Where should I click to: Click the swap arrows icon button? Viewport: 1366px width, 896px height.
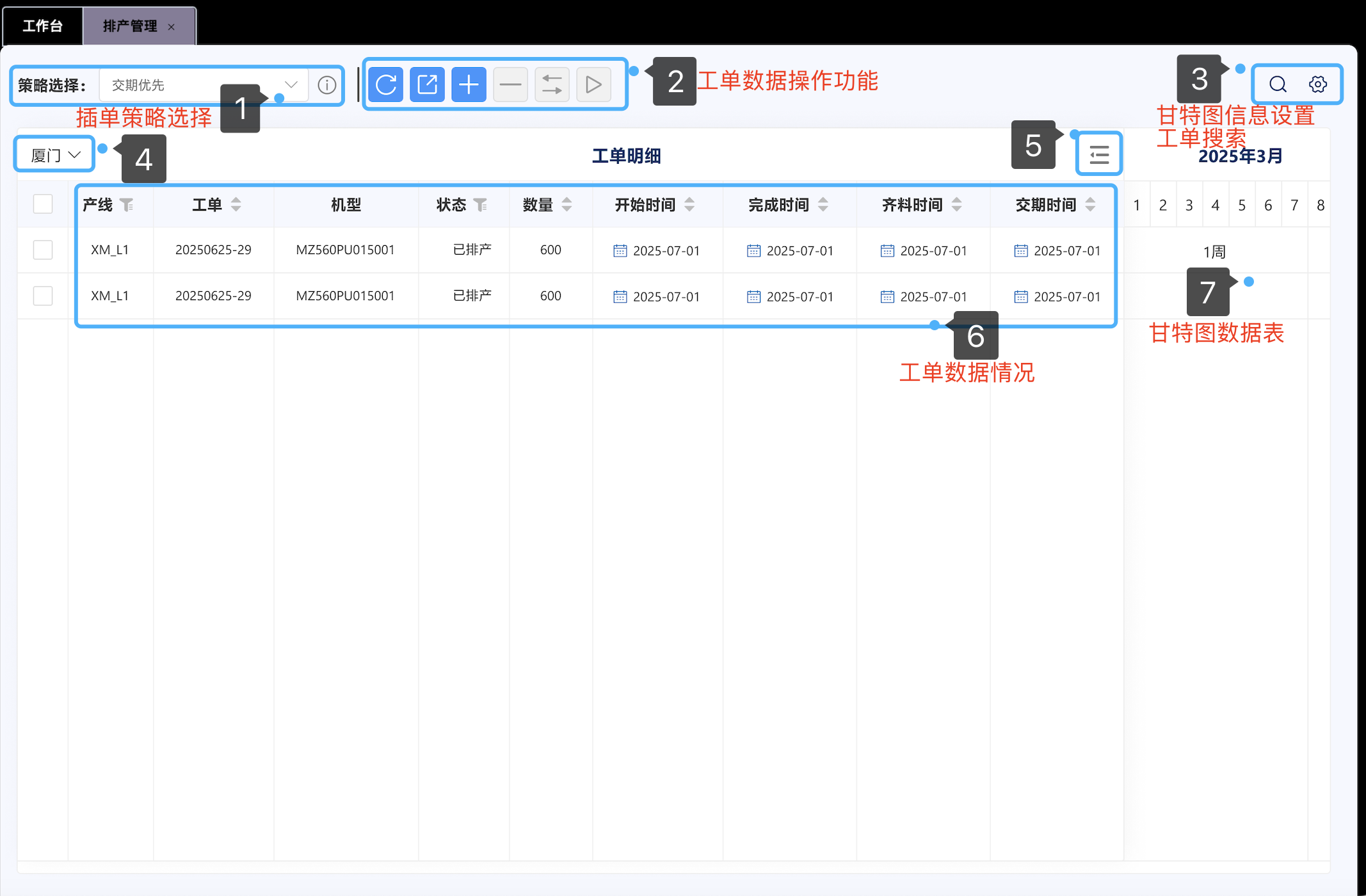pyautogui.click(x=552, y=84)
